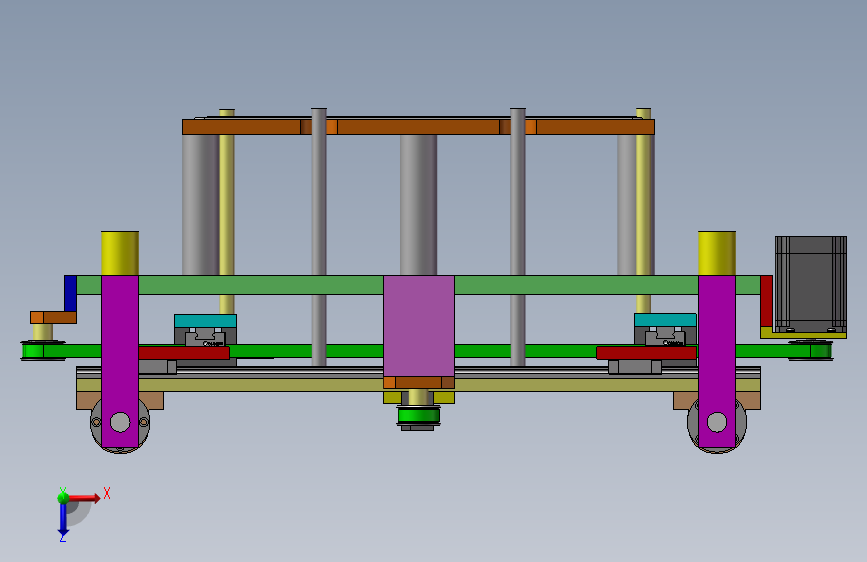Select the dark gray stepper motor

pyautogui.click(x=811, y=284)
